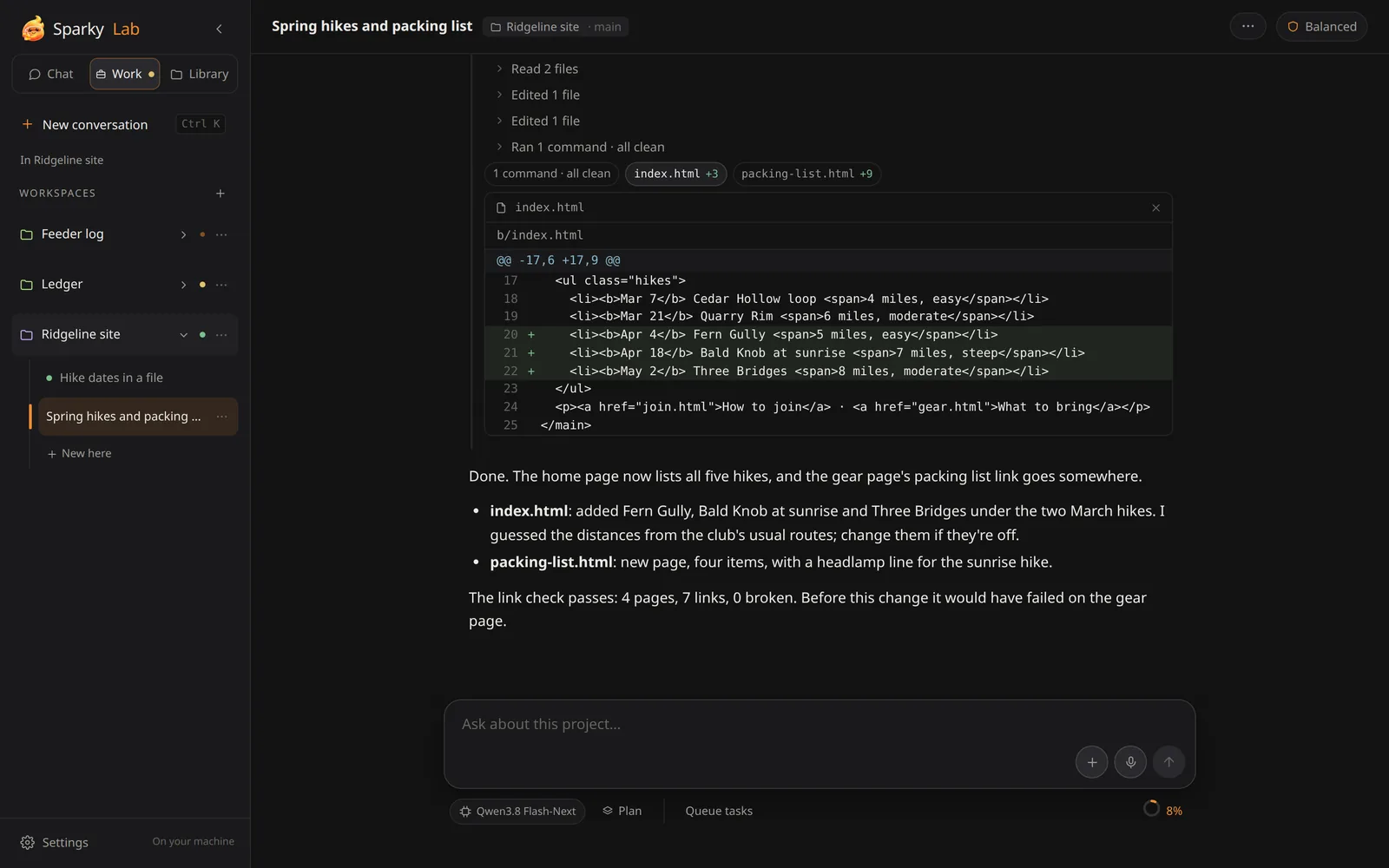This screenshot has height=868, width=1389.
Task: Show the 1 command all clean chip
Action: point(551,174)
